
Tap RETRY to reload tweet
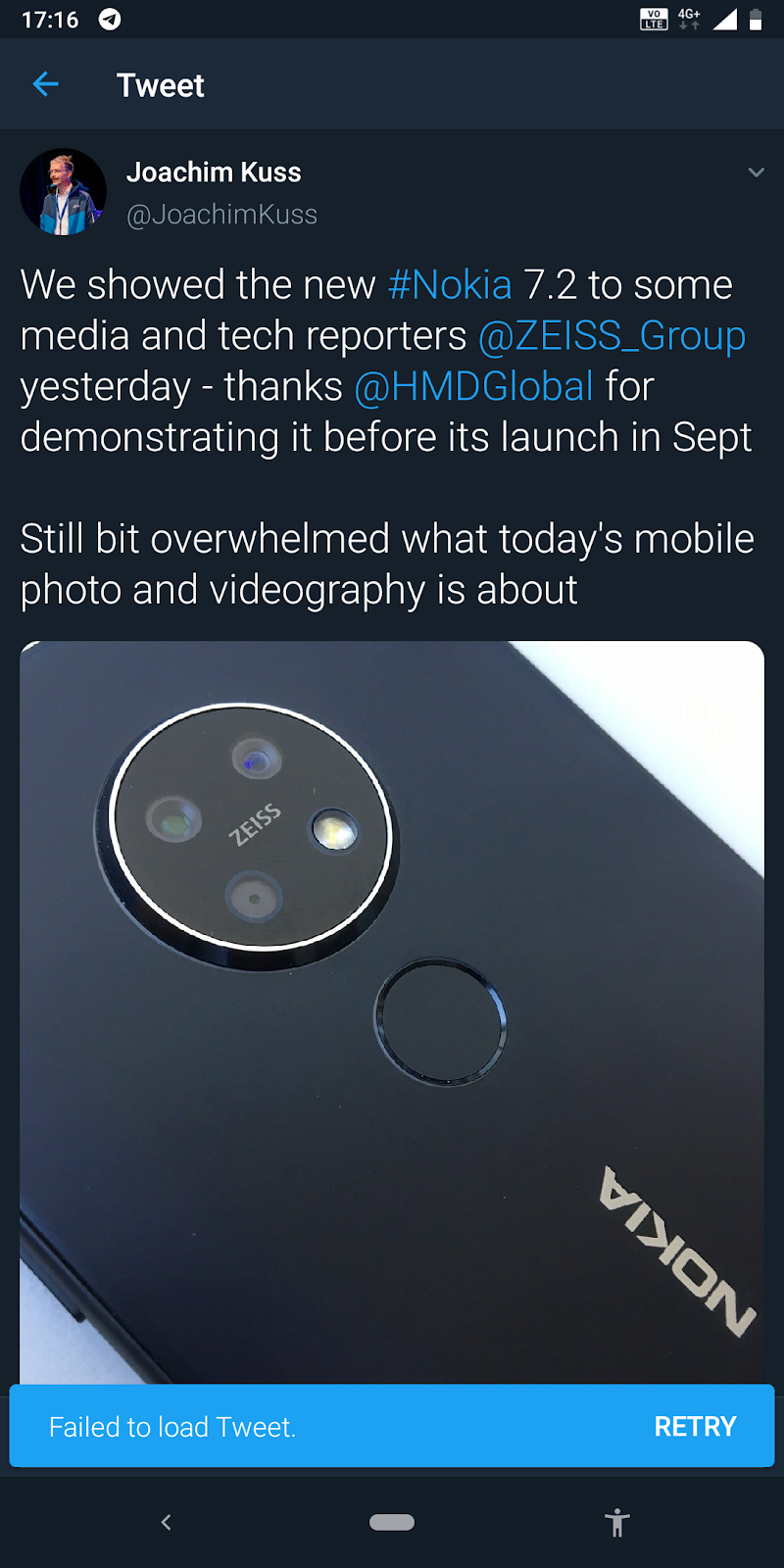click(x=695, y=1426)
